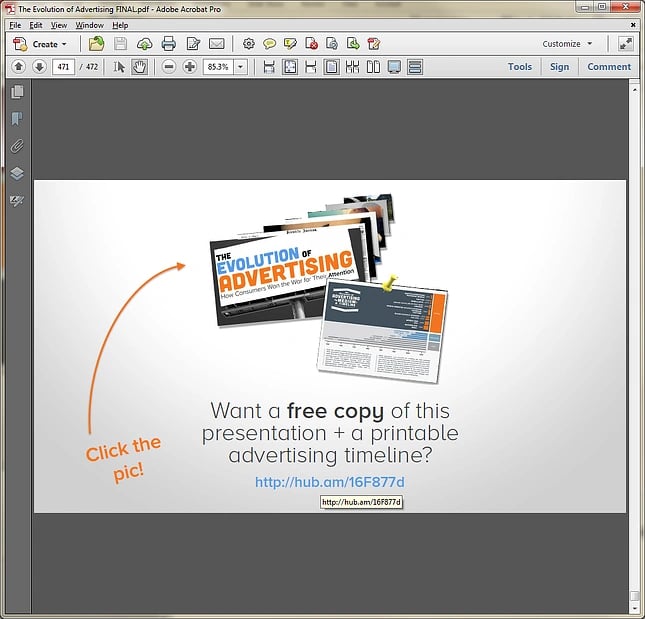The width and height of the screenshot is (645, 619).
Task: Toggle read mode expand icon
Action: 625,44
